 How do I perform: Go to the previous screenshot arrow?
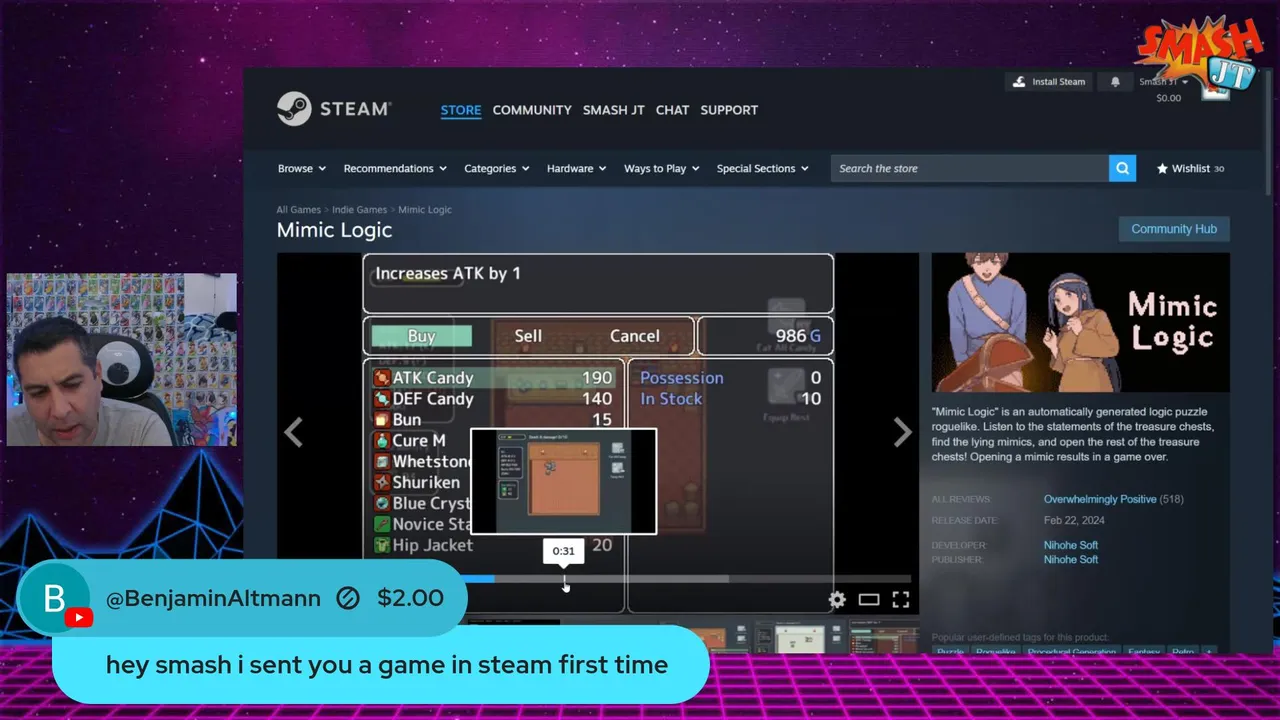point(293,432)
